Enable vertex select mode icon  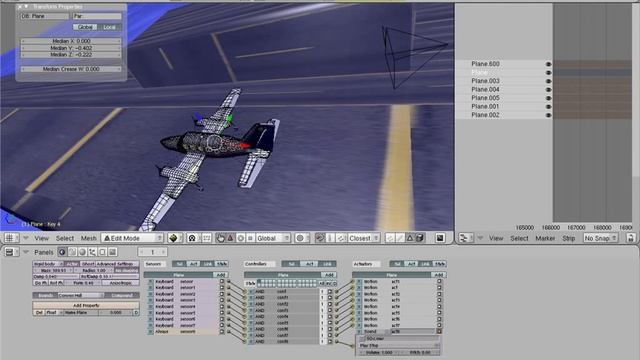coord(390,238)
